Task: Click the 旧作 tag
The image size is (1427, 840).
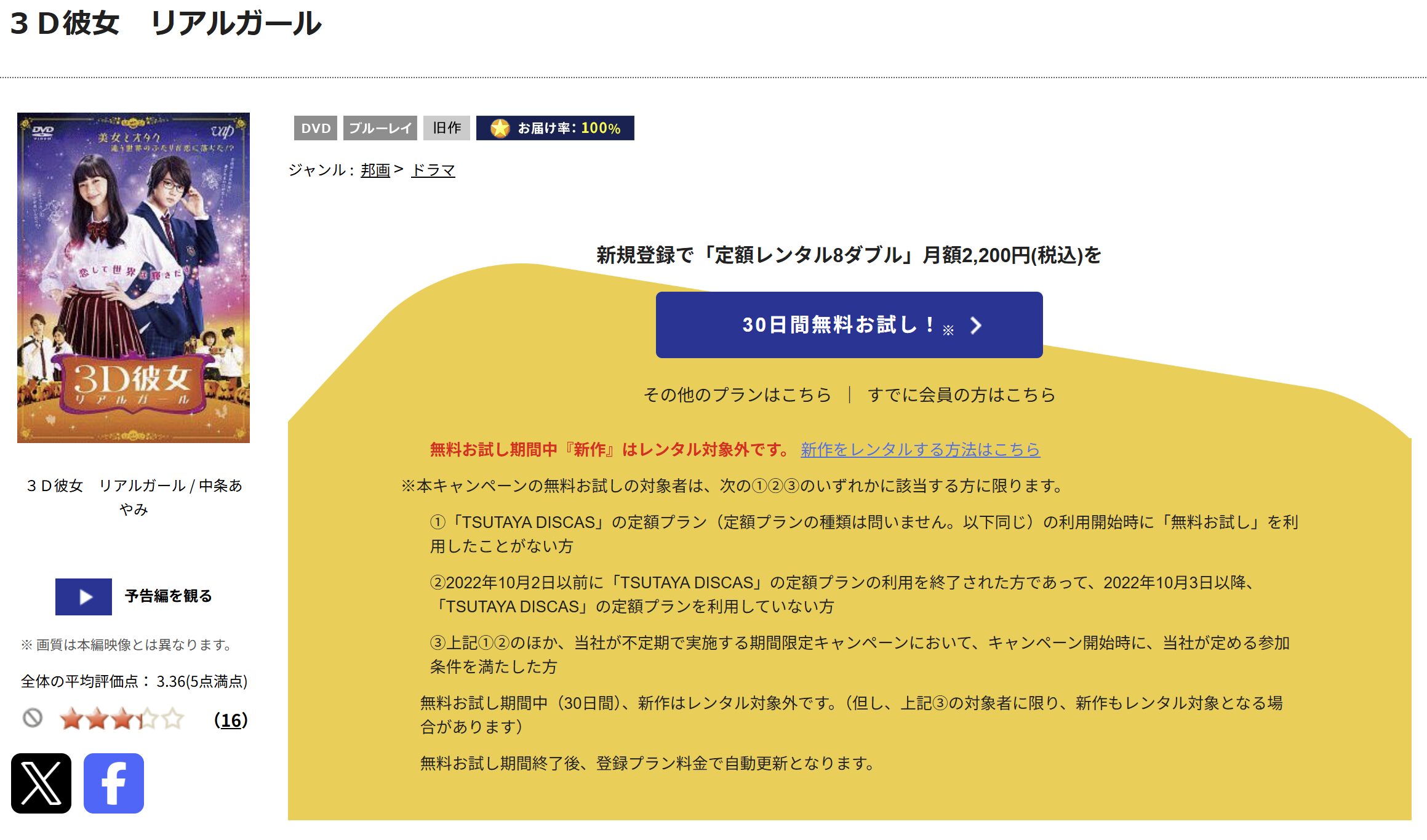Action: [x=447, y=128]
